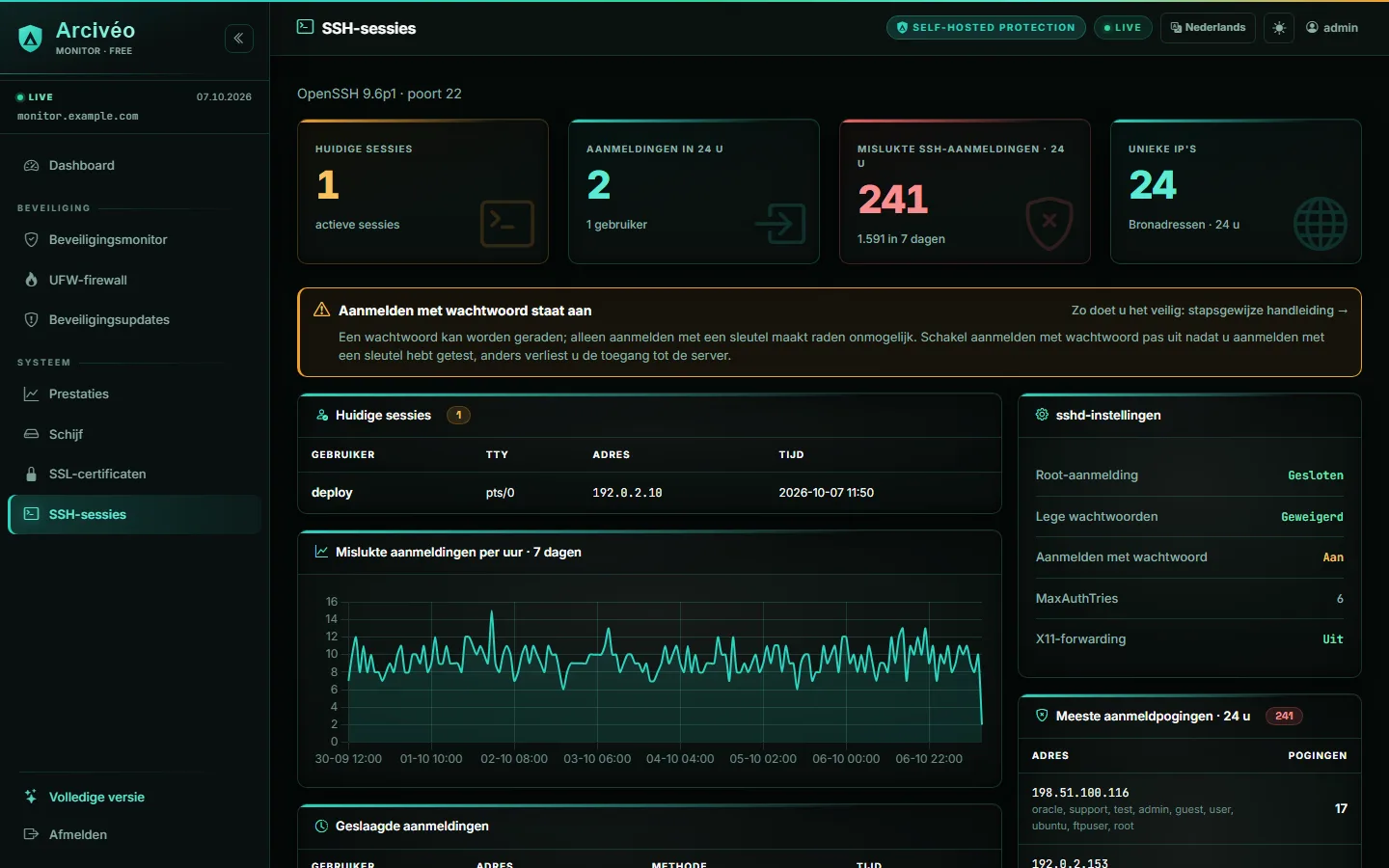Viewport: 1389px width, 868px height.
Task: Click the 'deploy' user cell
Action: [332, 493]
